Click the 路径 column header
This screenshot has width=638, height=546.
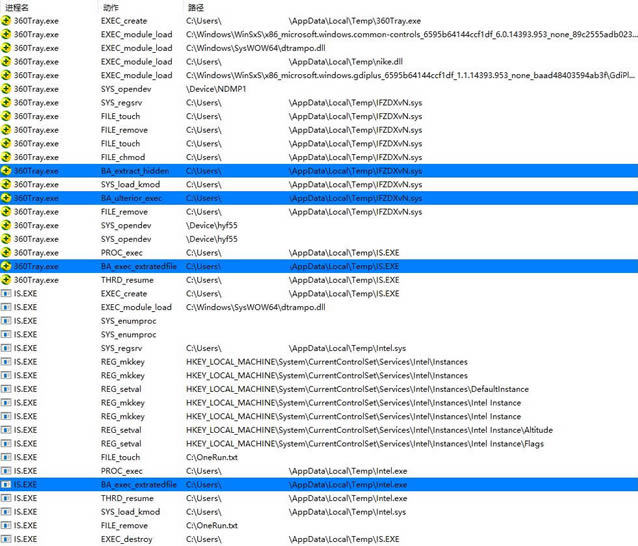(x=196, y=7)
